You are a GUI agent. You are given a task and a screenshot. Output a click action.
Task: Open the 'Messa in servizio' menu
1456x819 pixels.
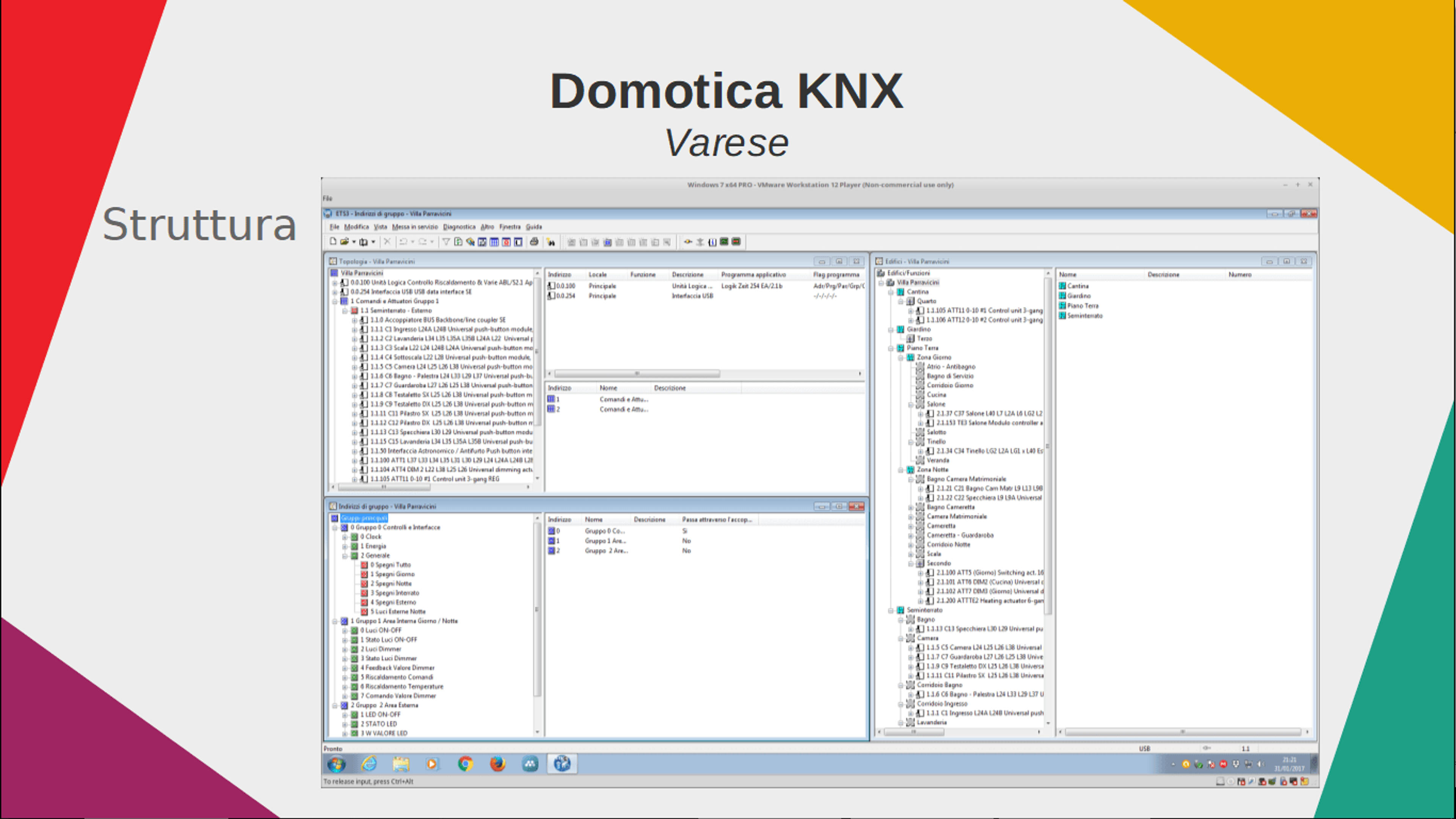coord(415,227)
